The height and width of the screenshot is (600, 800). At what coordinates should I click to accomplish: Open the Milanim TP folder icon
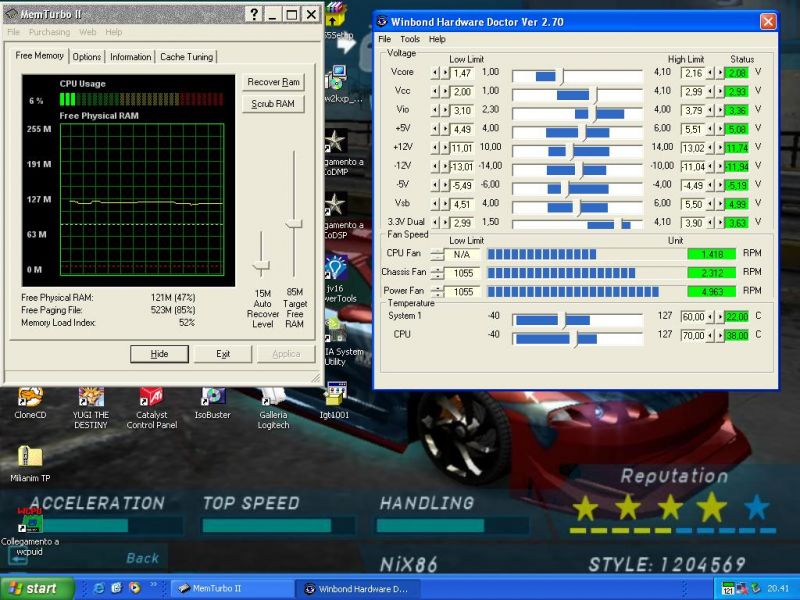[x=30, y=456]
